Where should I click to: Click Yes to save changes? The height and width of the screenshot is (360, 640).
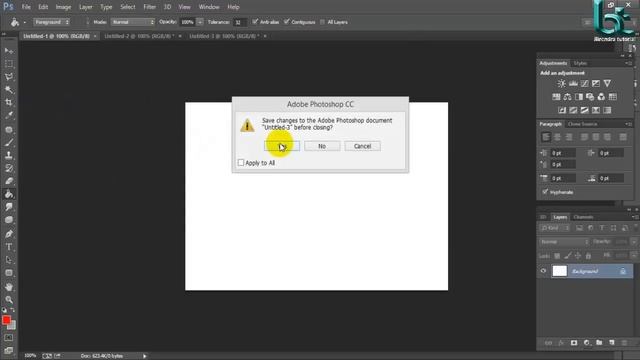(x=282, y=146)
